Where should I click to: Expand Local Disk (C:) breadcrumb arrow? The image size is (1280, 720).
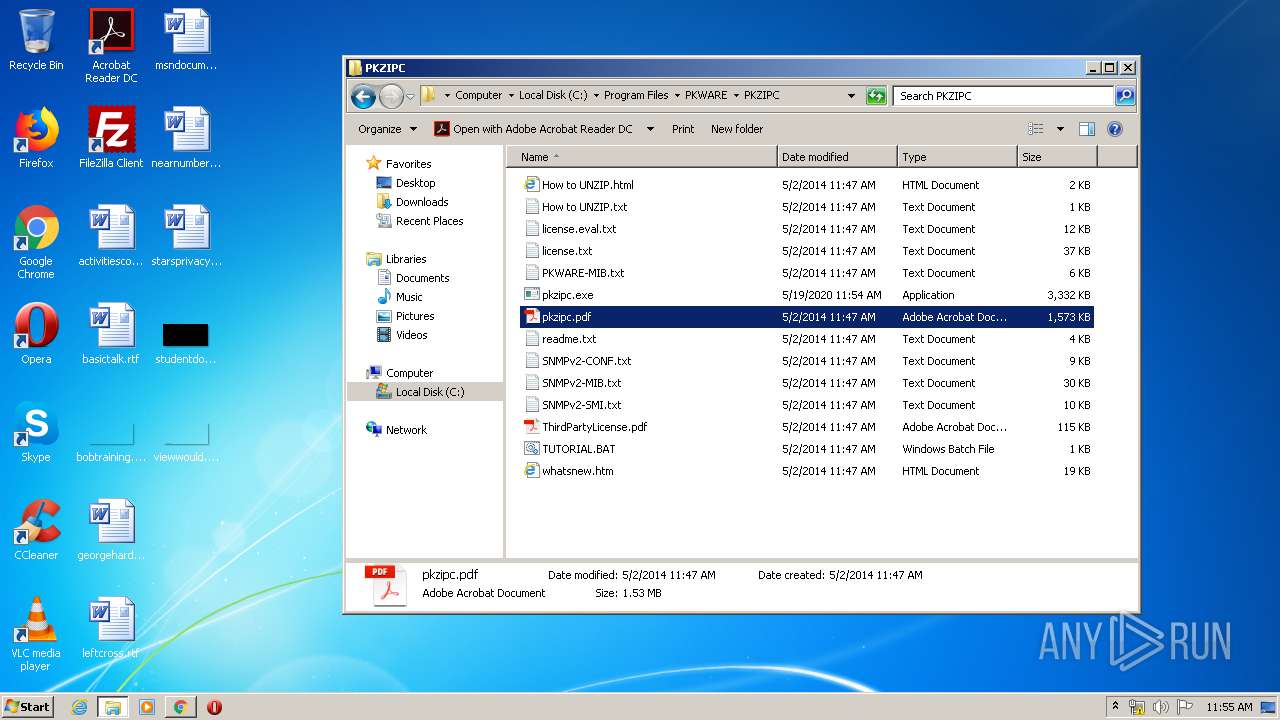click(x=596, y=96)
